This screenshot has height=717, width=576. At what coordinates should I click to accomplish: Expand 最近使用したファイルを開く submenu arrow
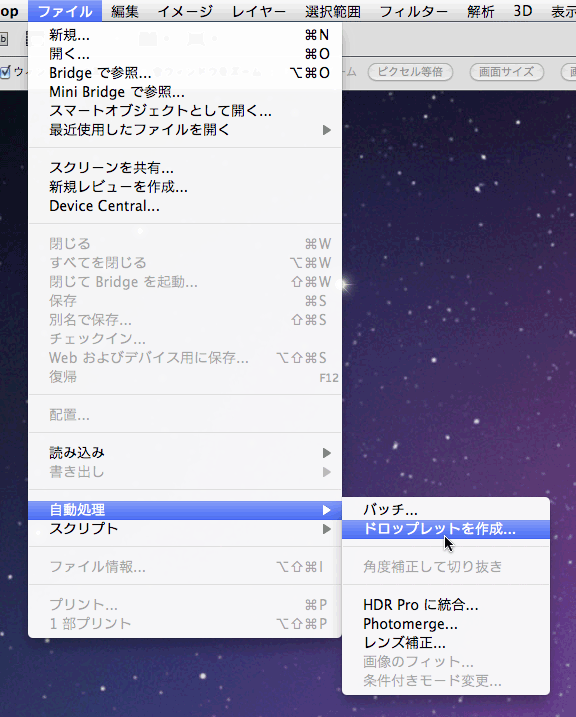click(x=326, y=130)
